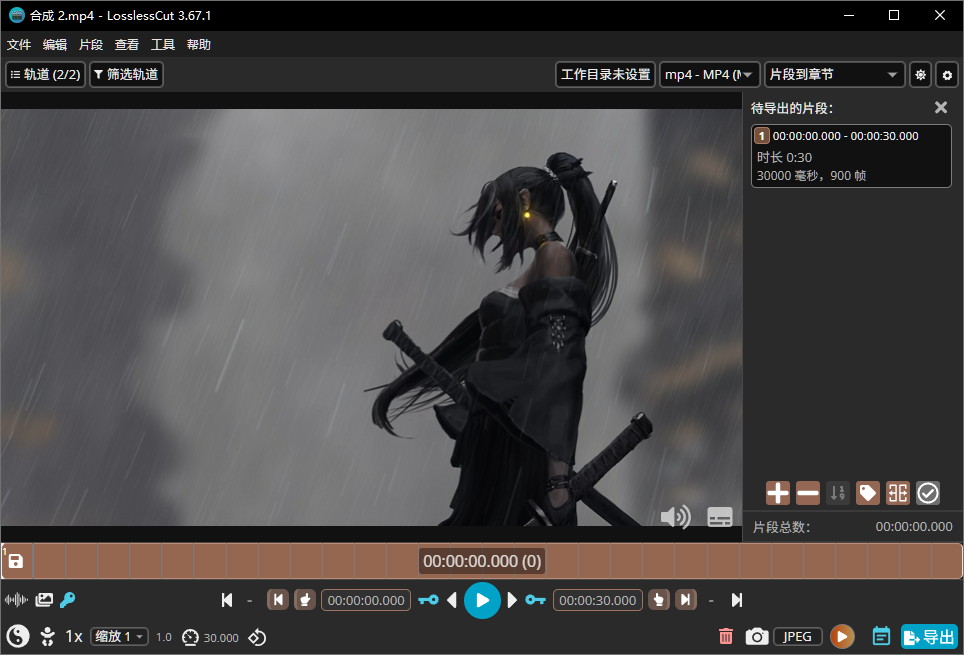The height and width of the screenshot is (655, 964).
Task: Click the cut end time field 00:00:30.000
Action: pos(598,600)
